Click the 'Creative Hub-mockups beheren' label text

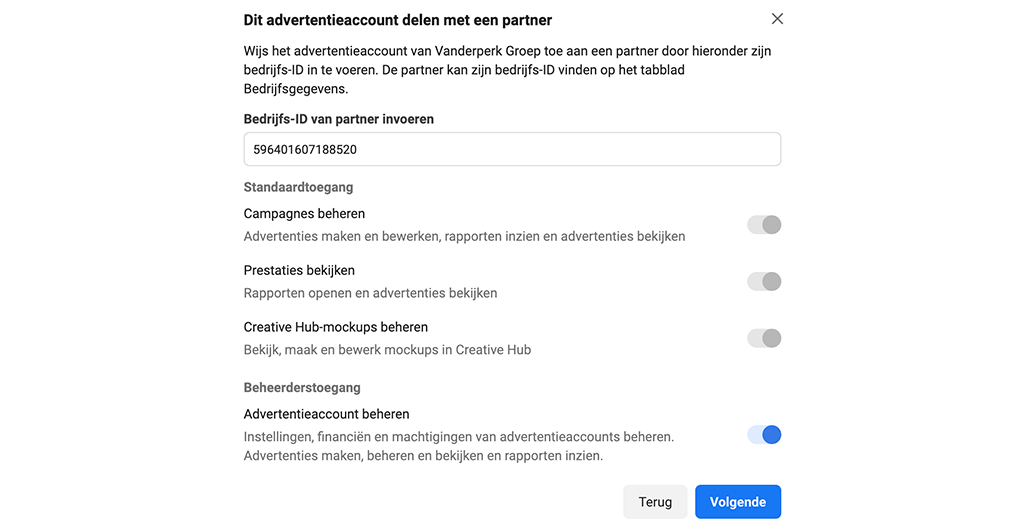pos(335,327)
